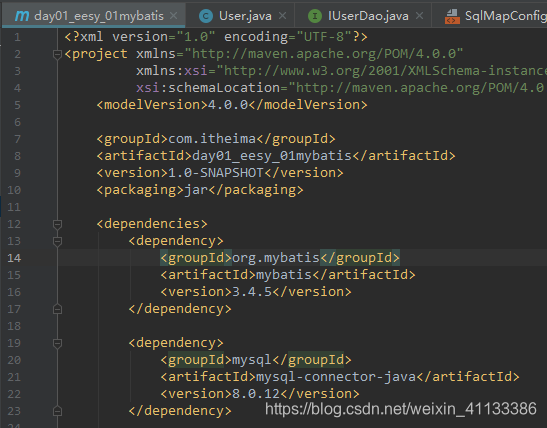Click the version text 1.0-SNAPSHOT
The width and height of the screenshot is (547, 428).
[x=216, y=173]
